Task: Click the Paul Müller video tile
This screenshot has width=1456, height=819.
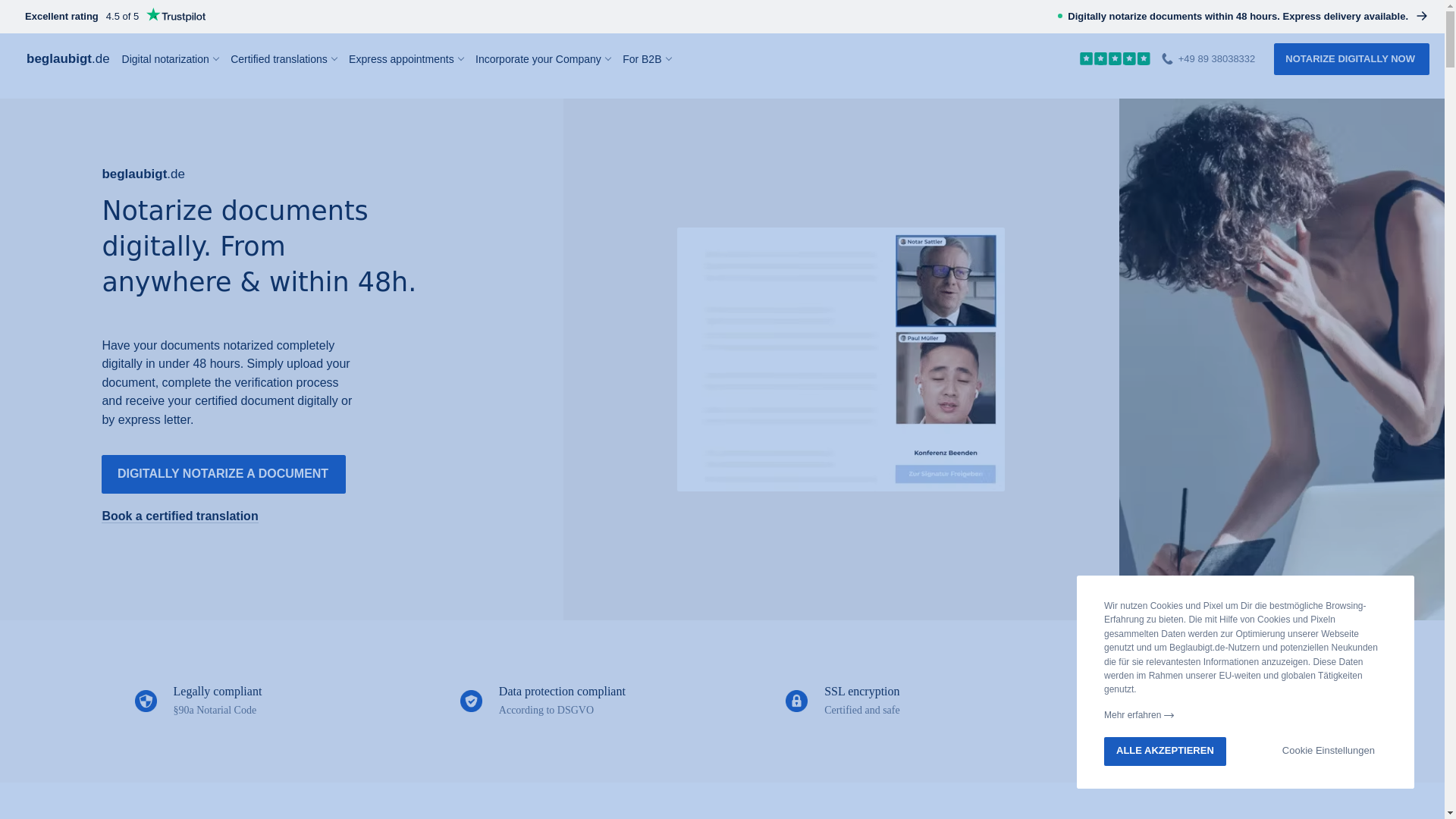Action: click(x=946, y=378)
